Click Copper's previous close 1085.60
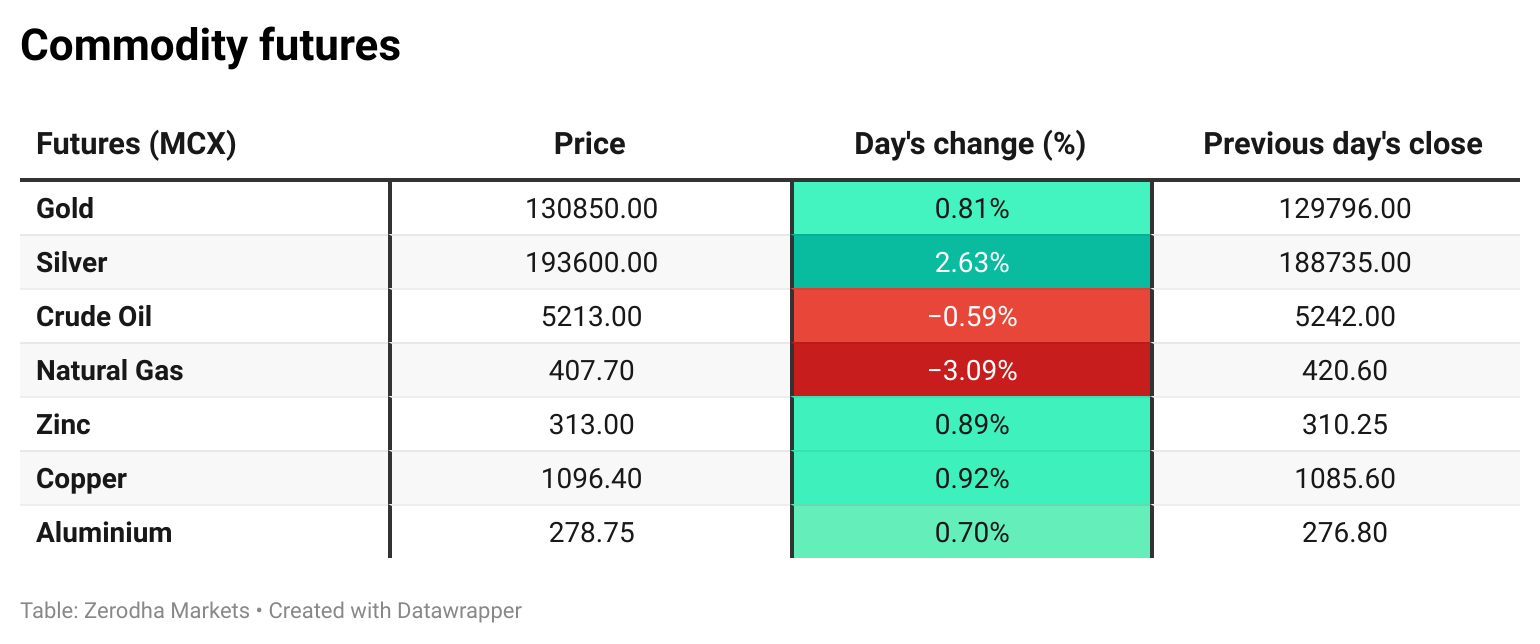The height and width of the screenshot is (644, 1540). [1344, 479]
